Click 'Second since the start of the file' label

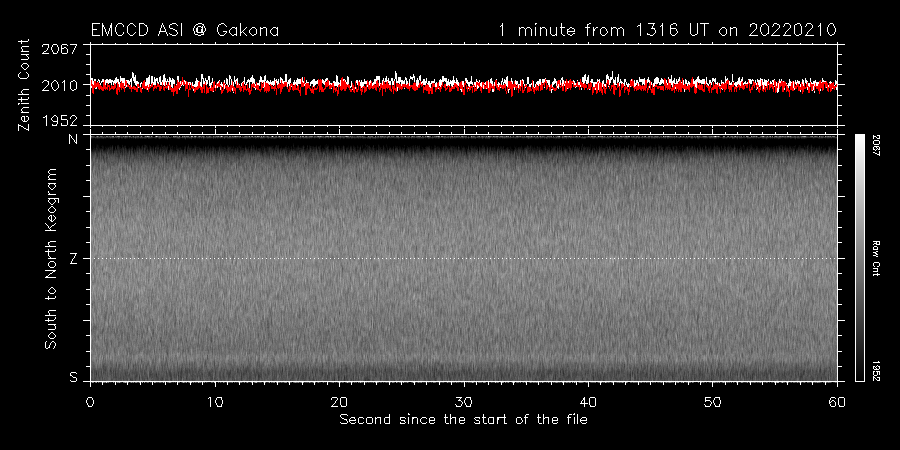463,420
